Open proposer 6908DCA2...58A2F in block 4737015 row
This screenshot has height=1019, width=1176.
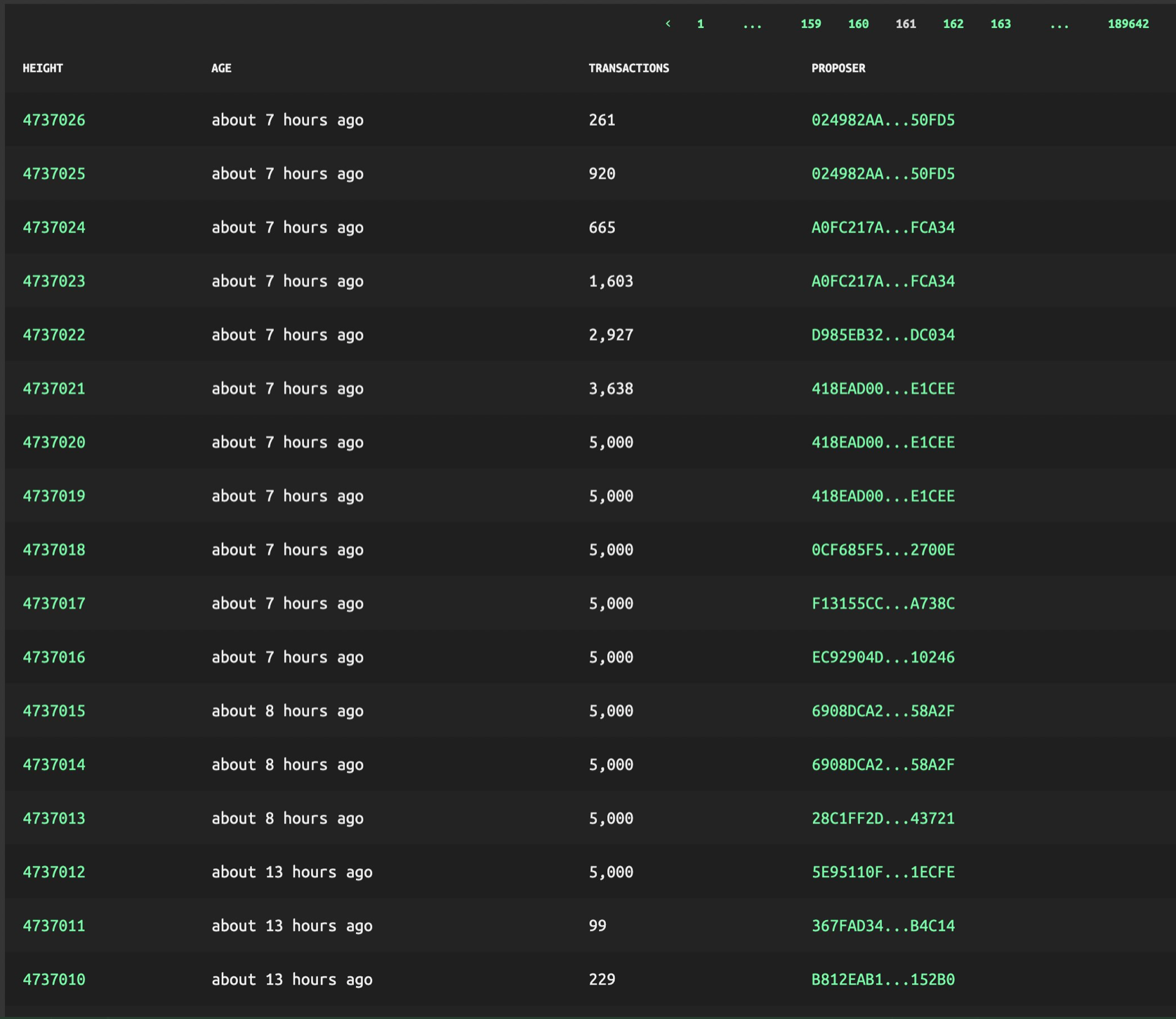coord(883,711)
